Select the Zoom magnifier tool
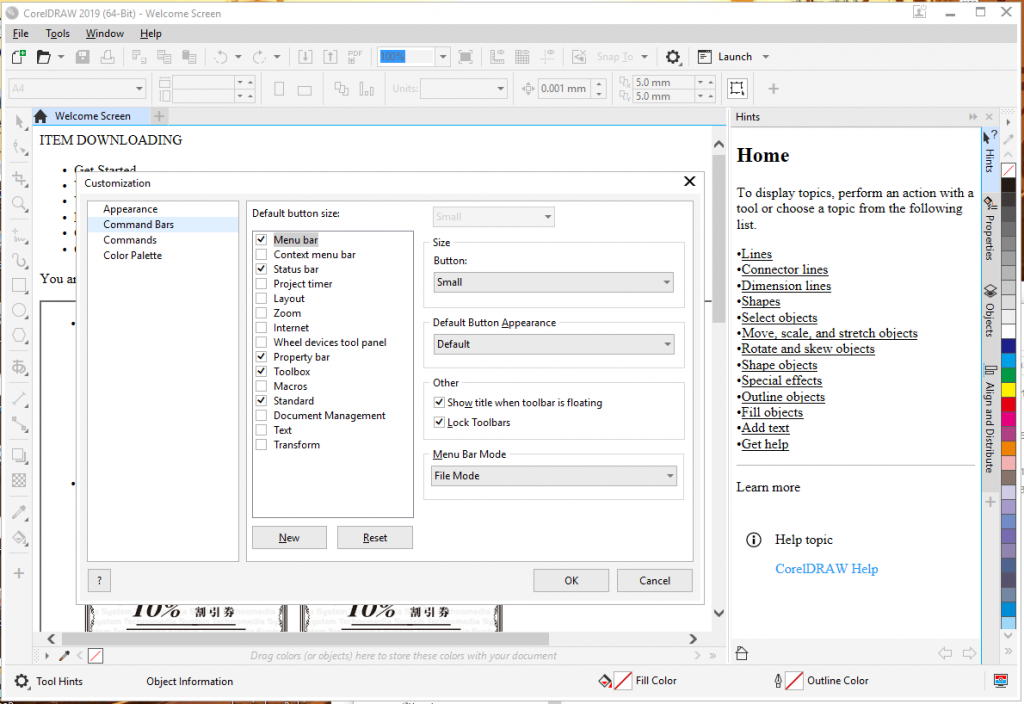This screenshot has height=704, width=1024. point(20,203)
